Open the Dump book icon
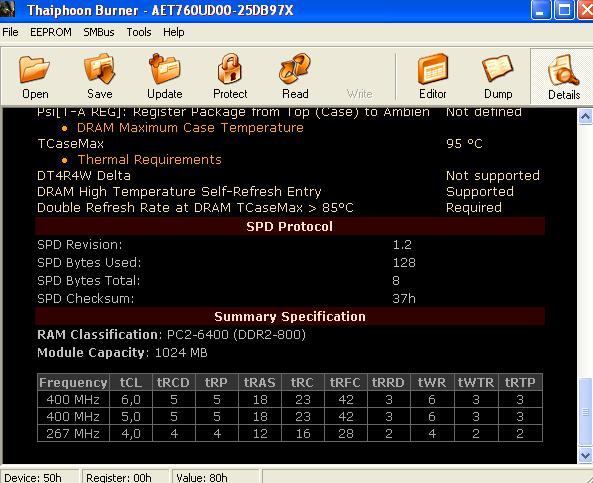The width and height of the screenshot is (593, 483). 498,69
